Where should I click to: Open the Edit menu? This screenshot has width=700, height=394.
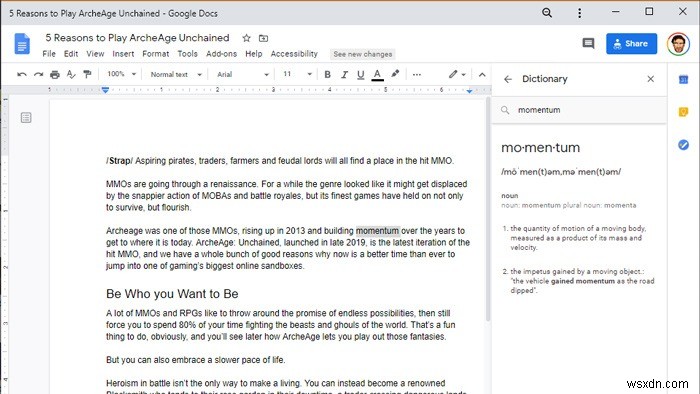point(71,54)
